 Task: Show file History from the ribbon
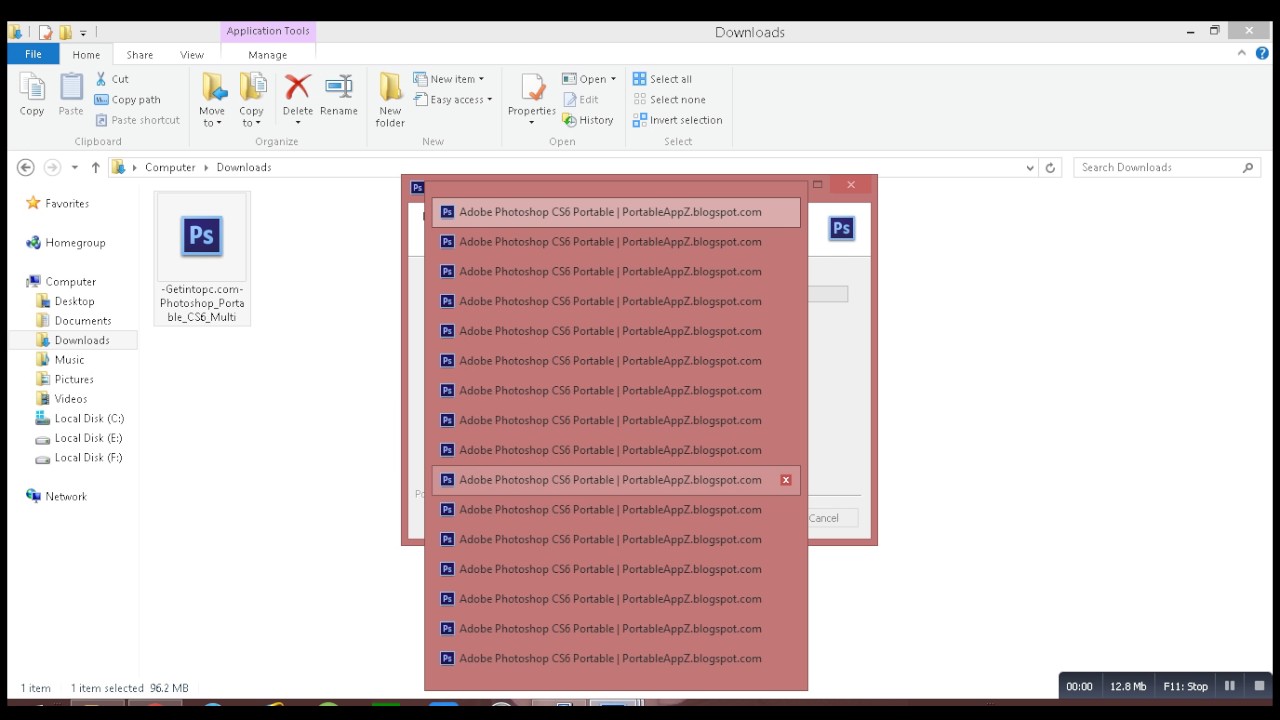point(588,120)
